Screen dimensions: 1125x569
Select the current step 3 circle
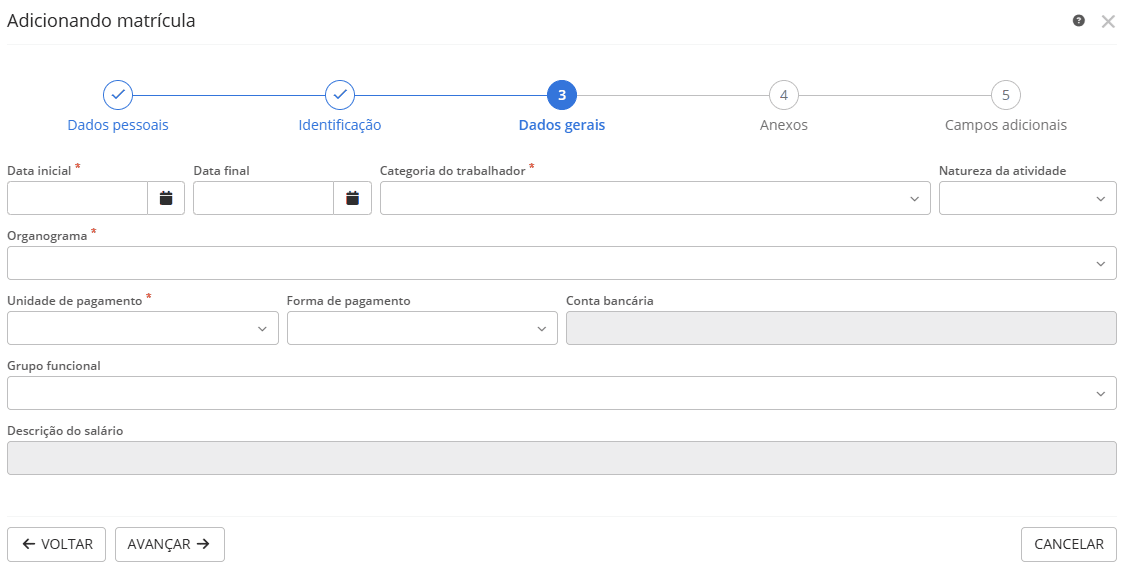562,95
